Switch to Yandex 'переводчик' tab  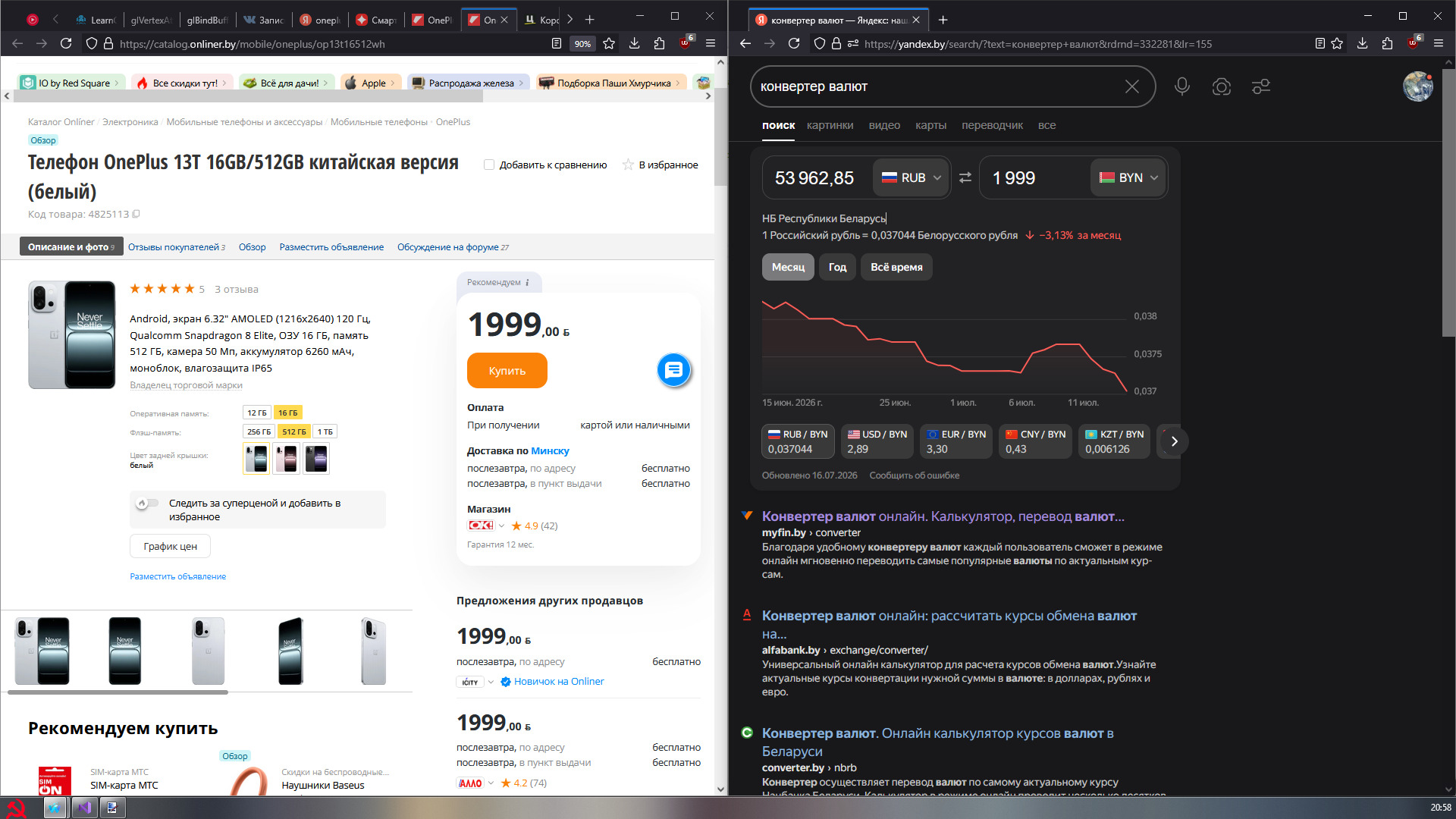(992, 125)
